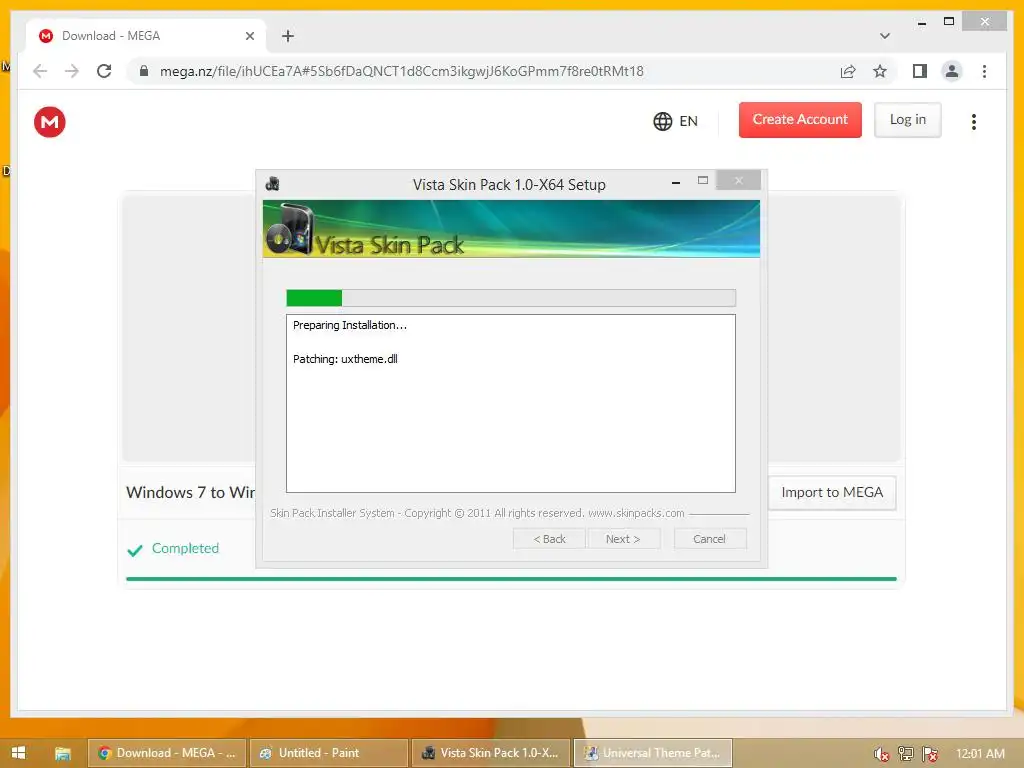Open Chrome tab search chevron
Image resolution: width=1024 pixels, height=768 pixels.
pyautogui.click(x=885, y=36)
